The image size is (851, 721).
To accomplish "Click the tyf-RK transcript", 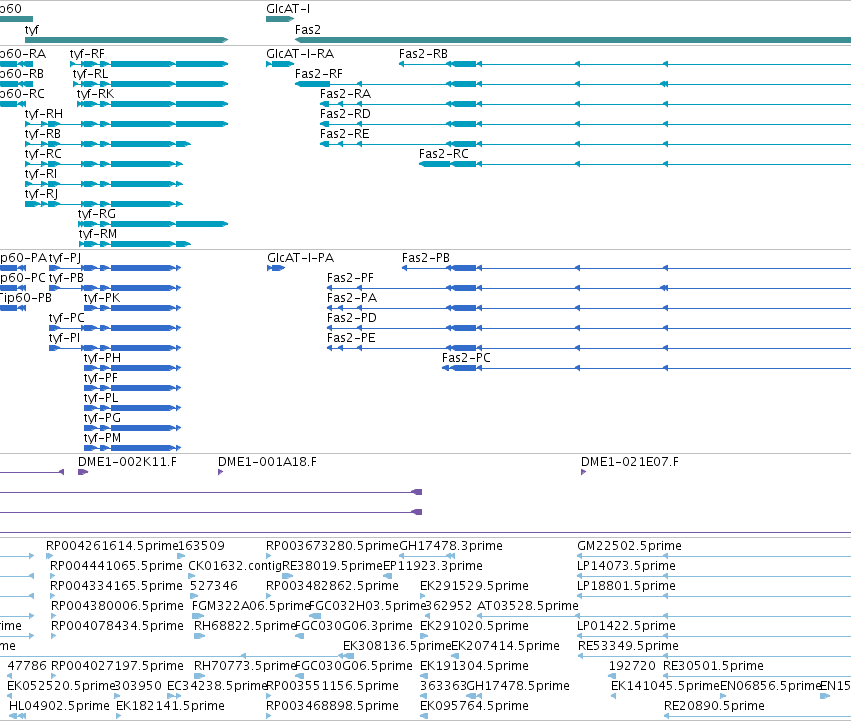I will point(153,104).
